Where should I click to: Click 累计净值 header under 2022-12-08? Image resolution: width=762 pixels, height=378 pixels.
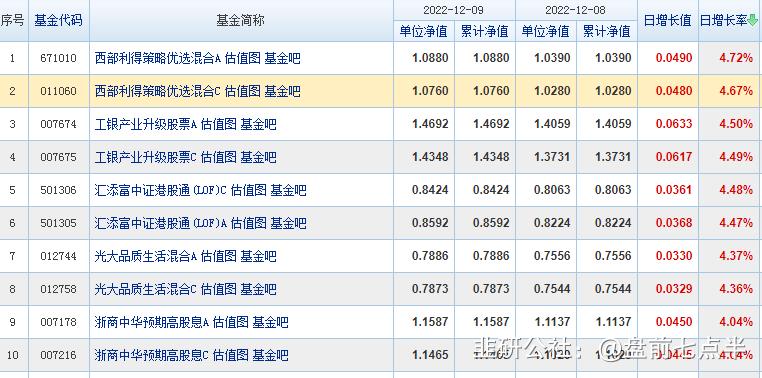tap(606, 32)
